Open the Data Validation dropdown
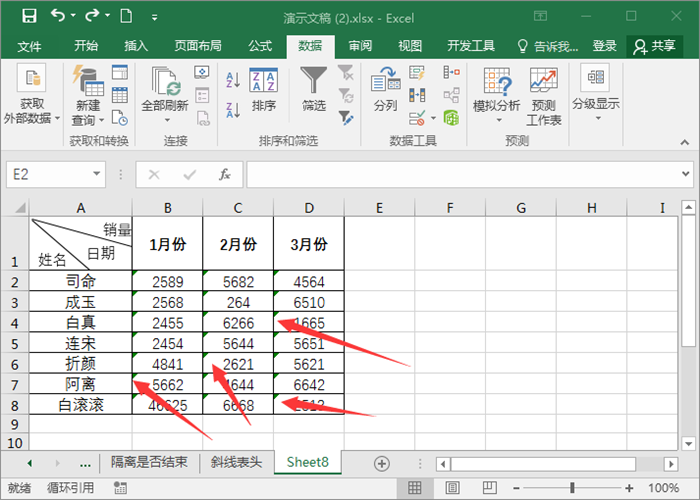Viewport: 700px width, 500px height. [433, 118]
